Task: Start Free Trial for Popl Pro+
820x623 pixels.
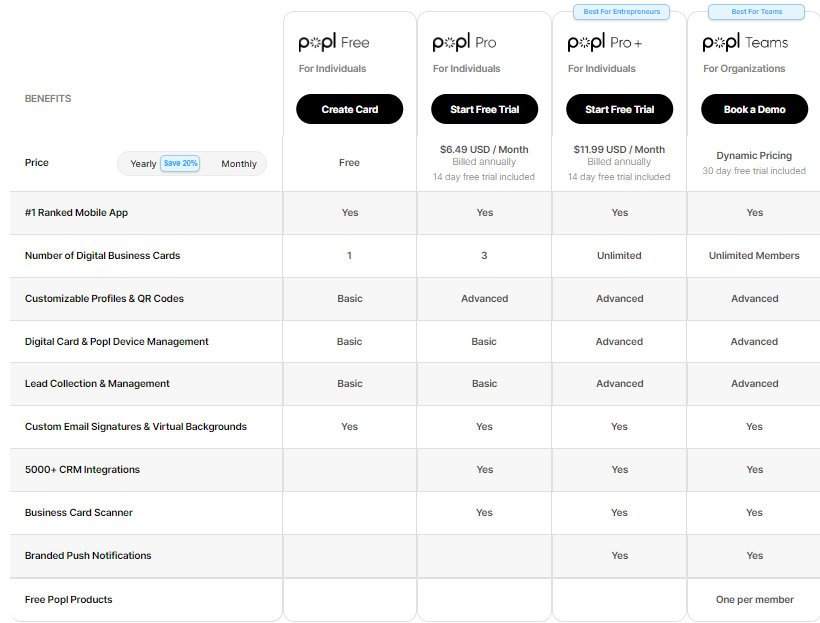Action: [619, 109]
